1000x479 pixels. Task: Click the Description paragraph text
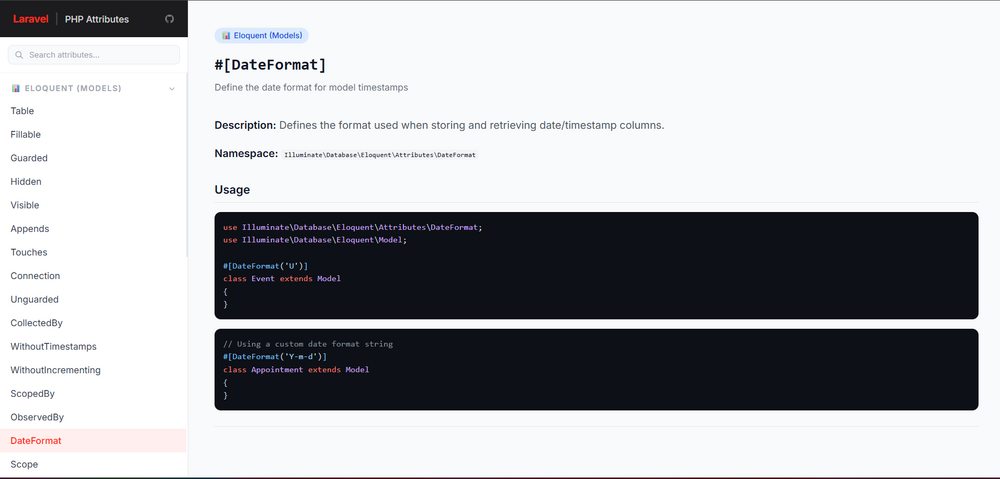click(x=439, y=125)
